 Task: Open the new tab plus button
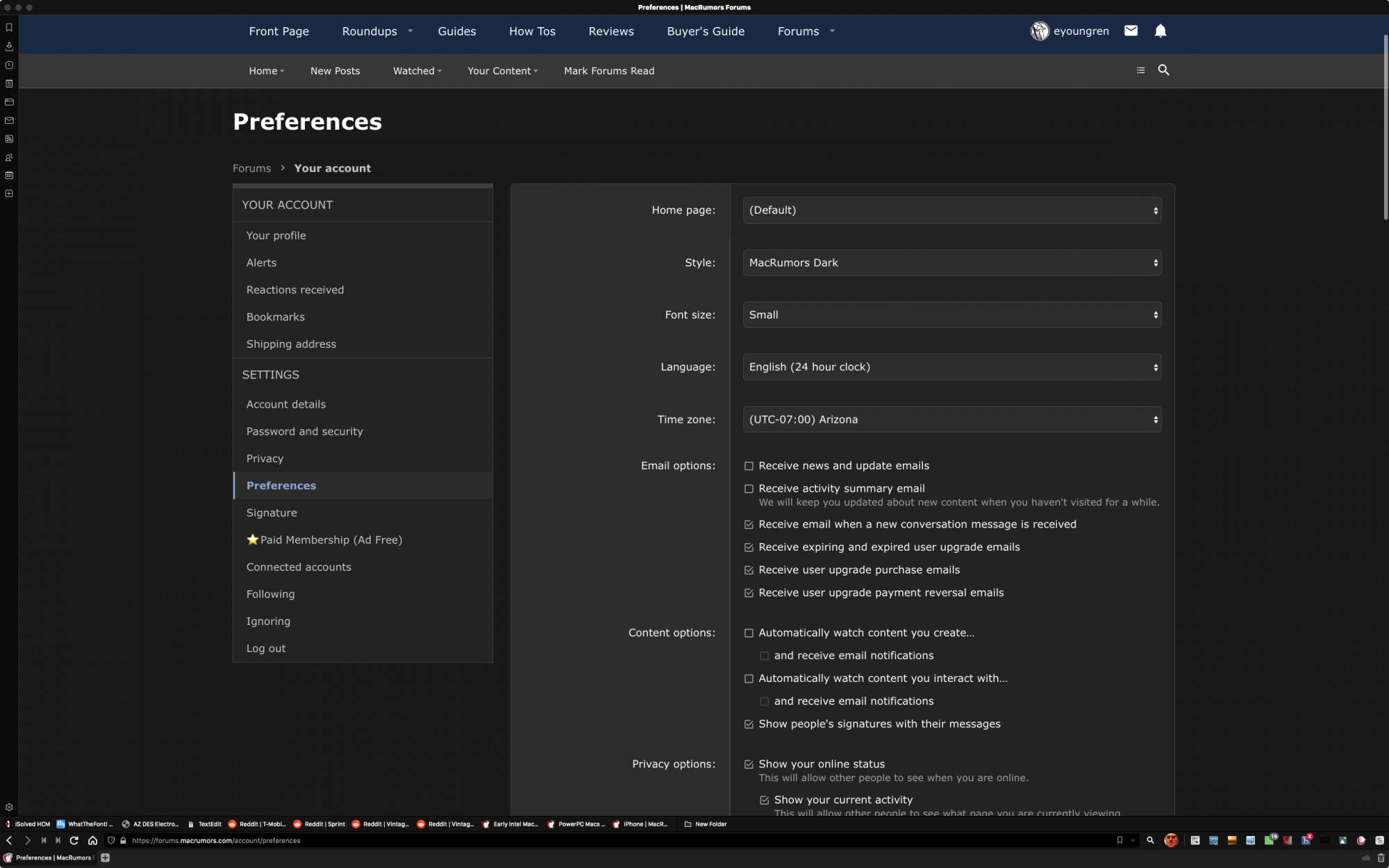point(106,858)
